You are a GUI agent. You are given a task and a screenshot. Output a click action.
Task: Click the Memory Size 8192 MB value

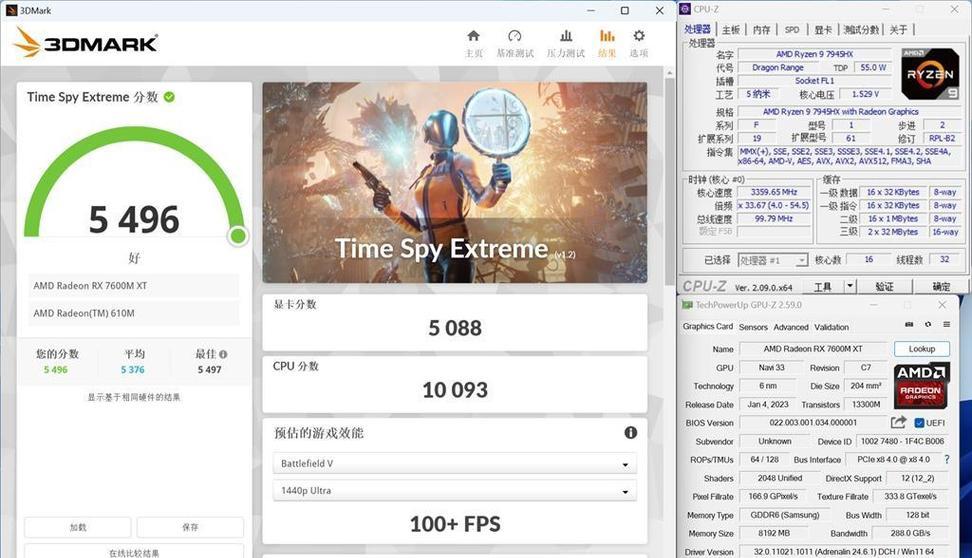pos(774,533)
